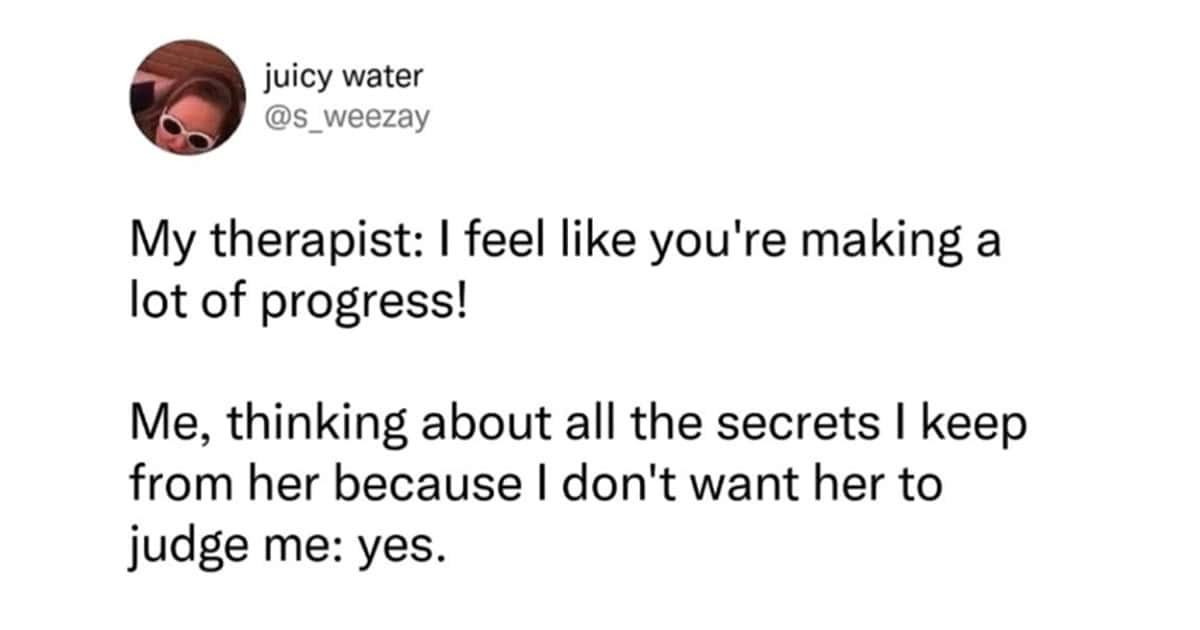Image resolution: width=1200 pixels, height=630 pixels.
Task: Click the word "Me," starting second paragraph
Action: pyautogui.click(x=162, y=428)
